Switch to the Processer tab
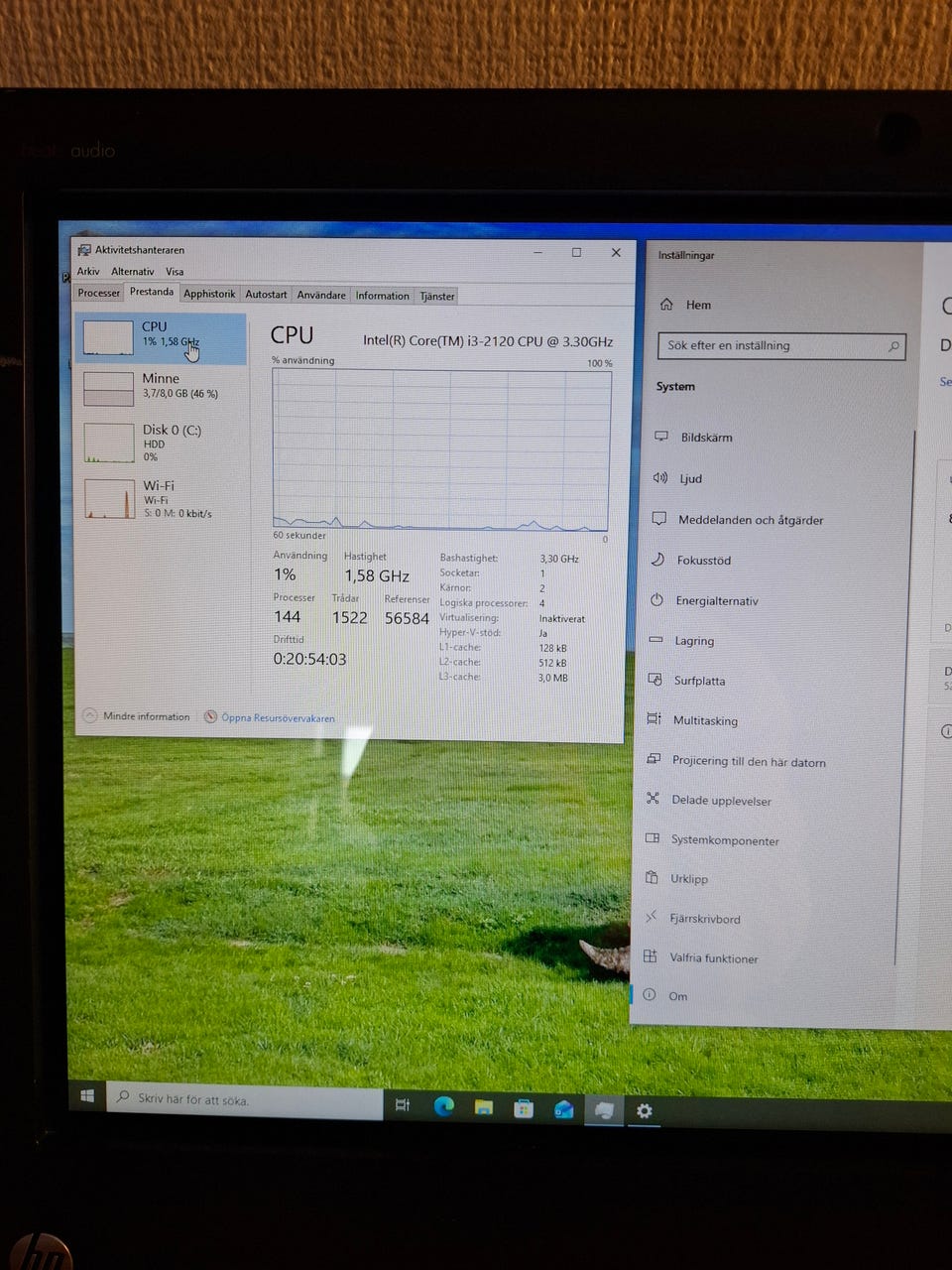 point(99,294)
